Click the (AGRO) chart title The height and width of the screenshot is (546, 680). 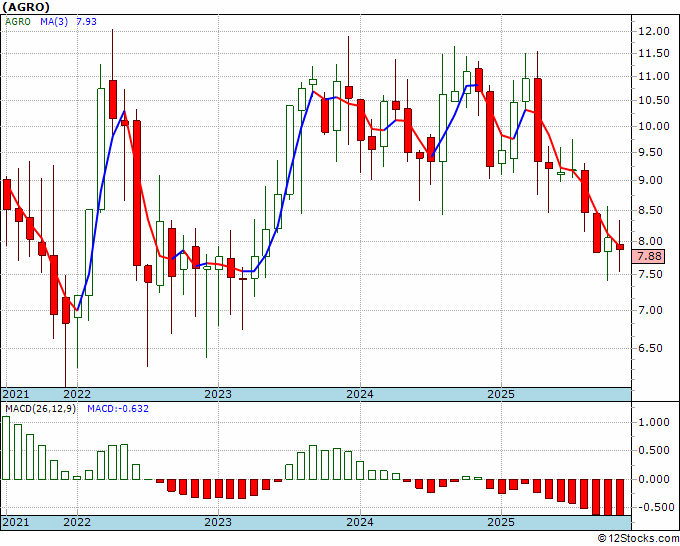click(26, 7)
